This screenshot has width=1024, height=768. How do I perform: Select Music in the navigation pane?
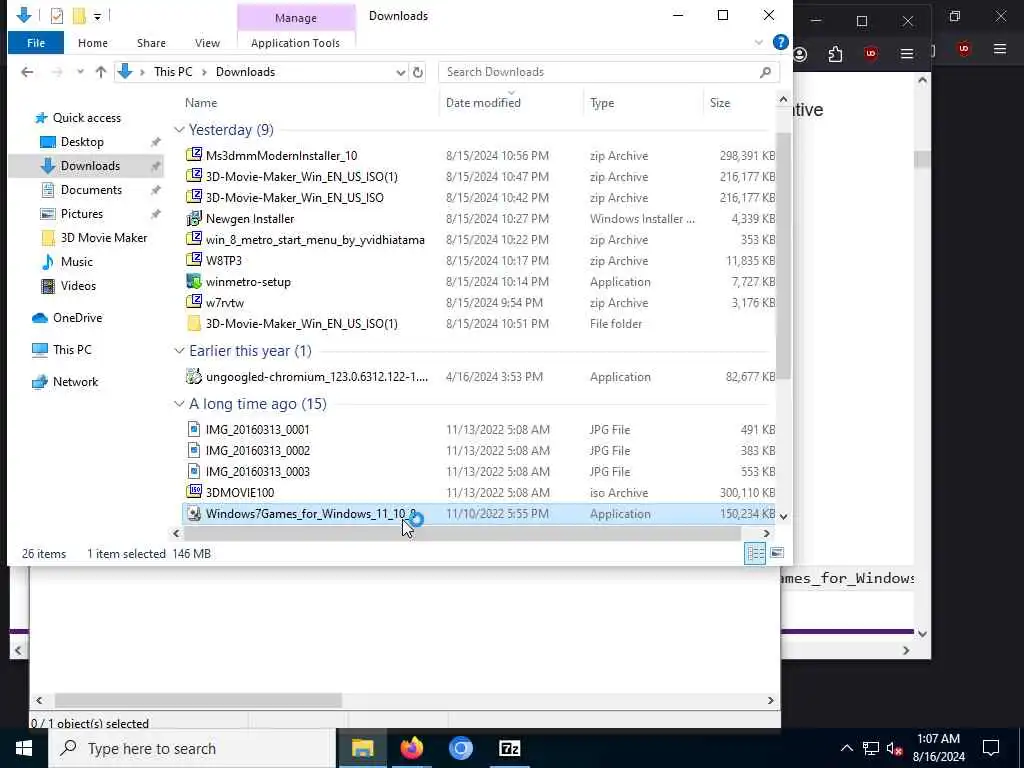76,261
